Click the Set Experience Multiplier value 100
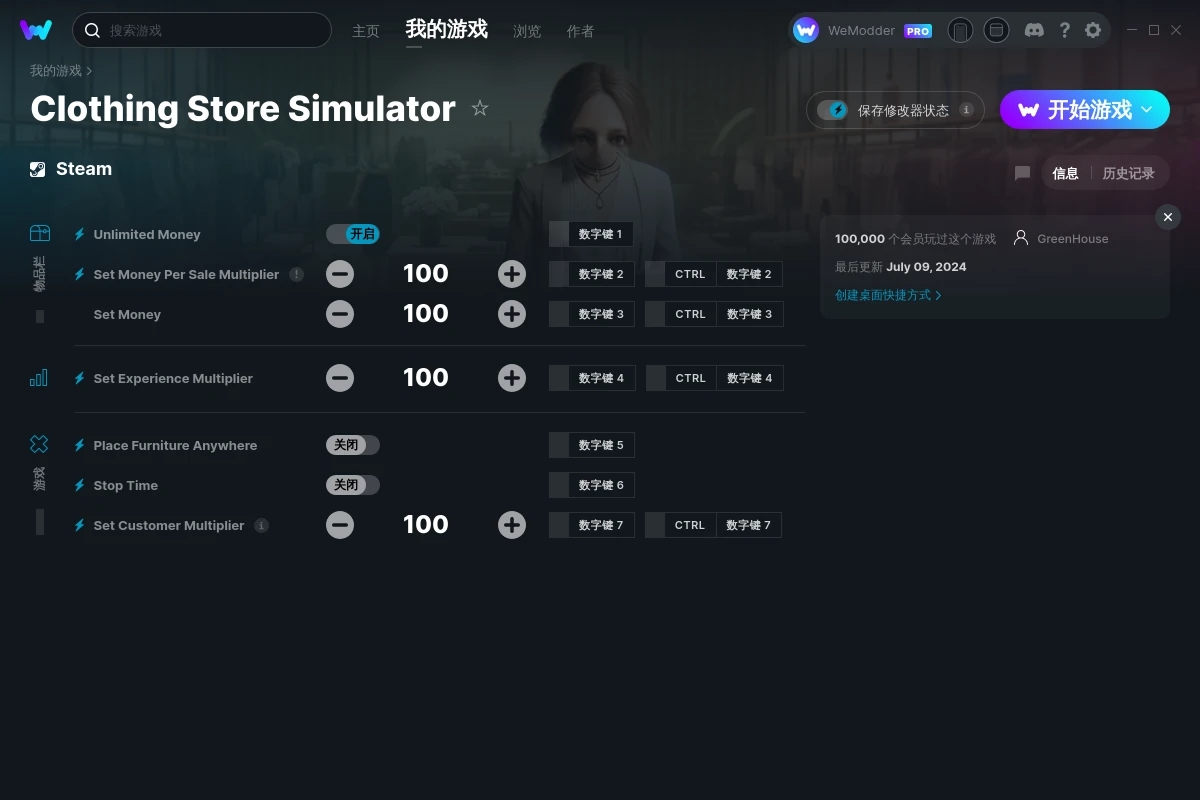The height and width of the screenshot is (800, 1200). coord(426,378)
